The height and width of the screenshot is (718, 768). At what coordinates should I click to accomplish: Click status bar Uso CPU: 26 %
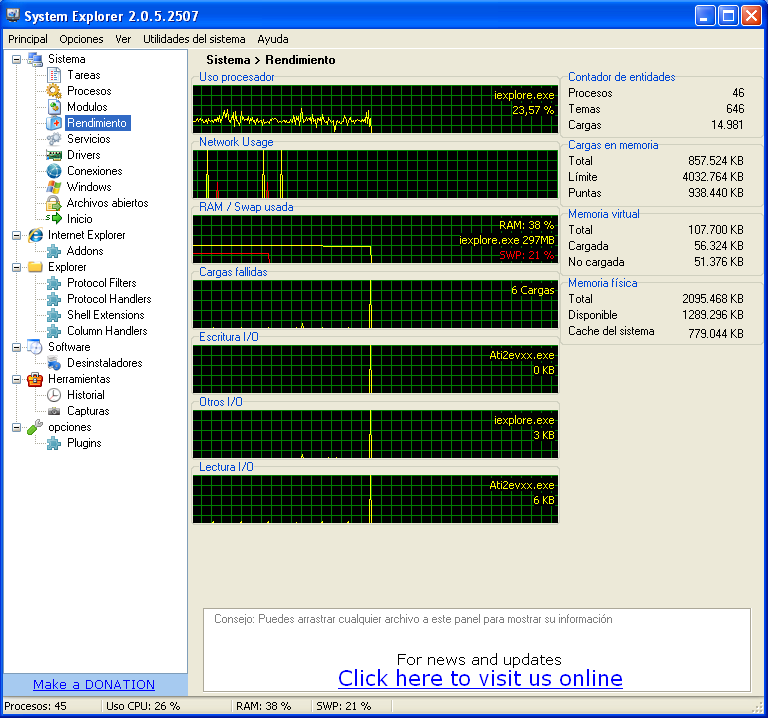point(143,706)
